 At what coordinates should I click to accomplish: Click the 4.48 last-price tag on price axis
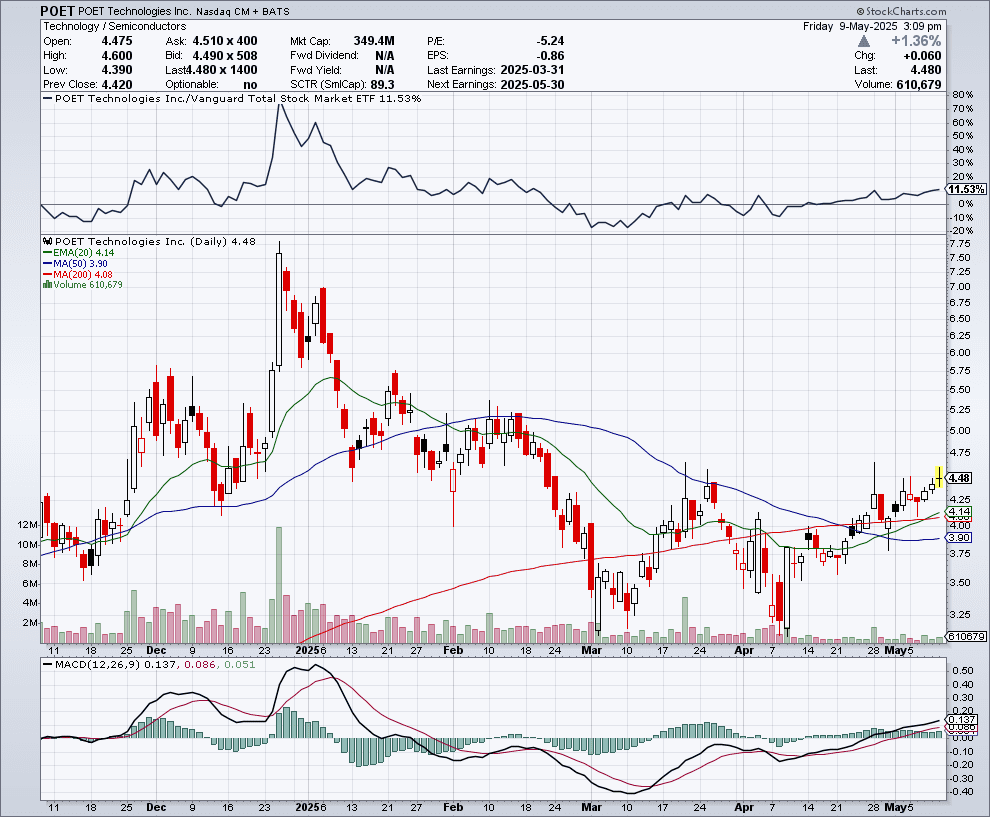point(960,478)
